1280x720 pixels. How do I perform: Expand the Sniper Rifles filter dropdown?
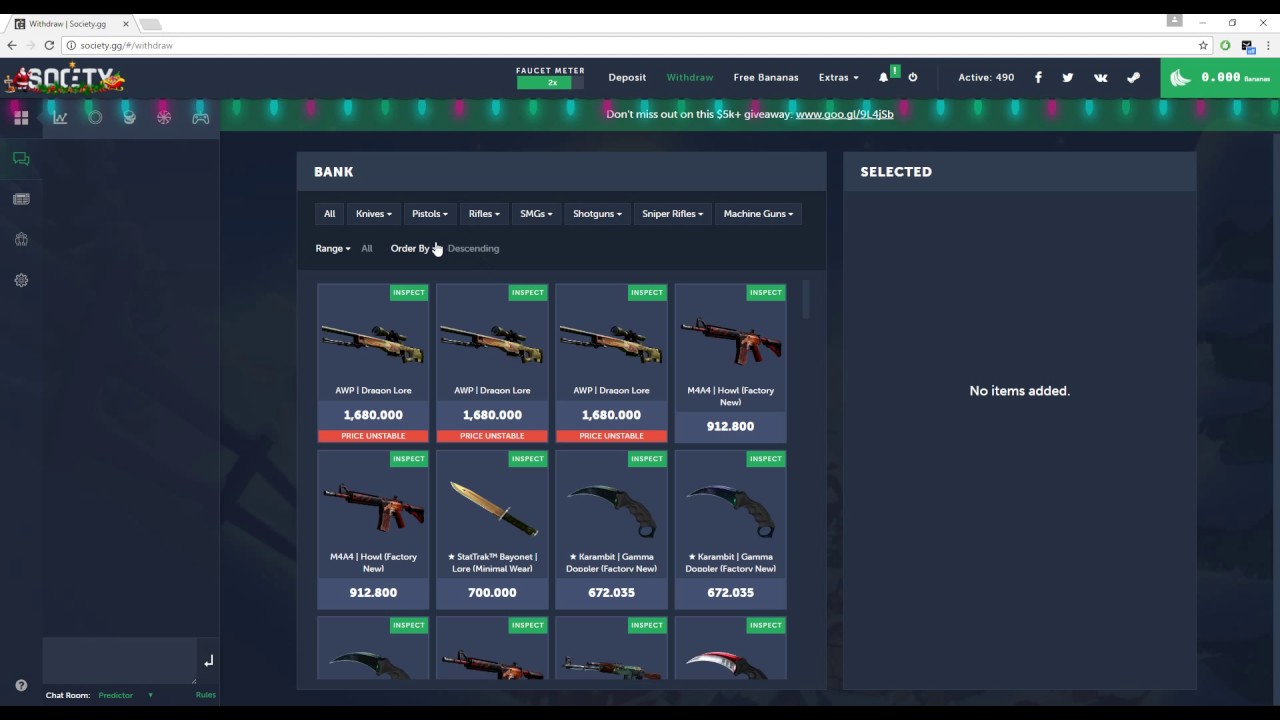point(672,214)
